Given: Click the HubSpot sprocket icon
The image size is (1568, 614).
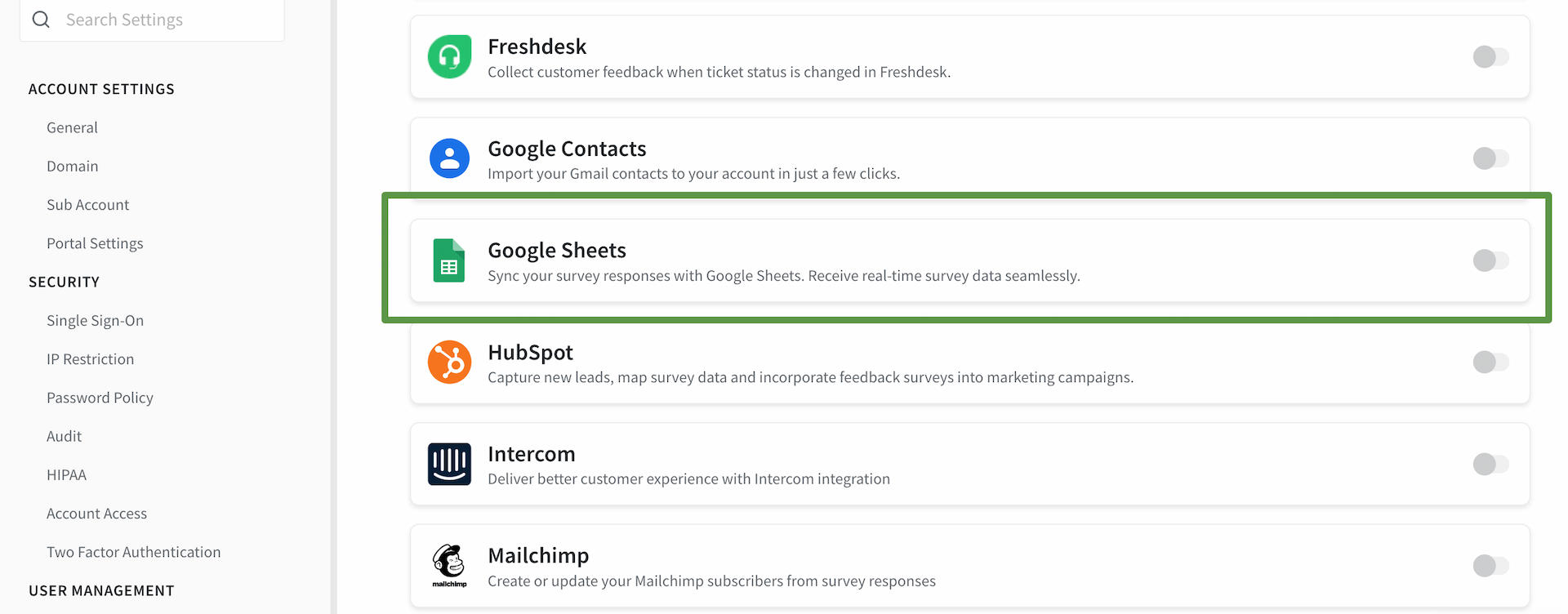Looking at the screenshot, I should pos(449,363).
